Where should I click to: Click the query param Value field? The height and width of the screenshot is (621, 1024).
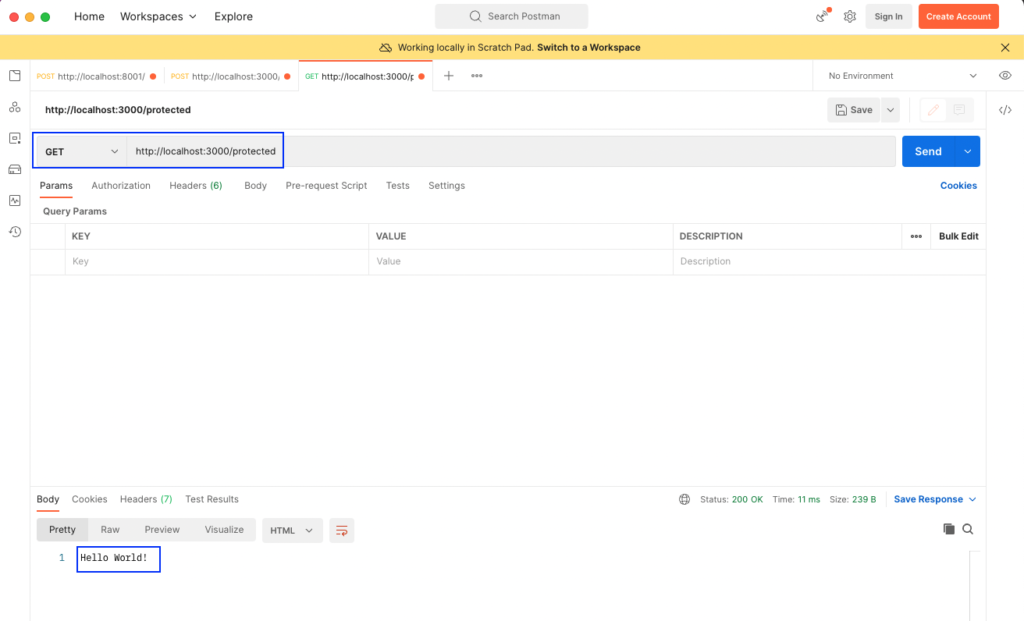(x=520, y=261)
